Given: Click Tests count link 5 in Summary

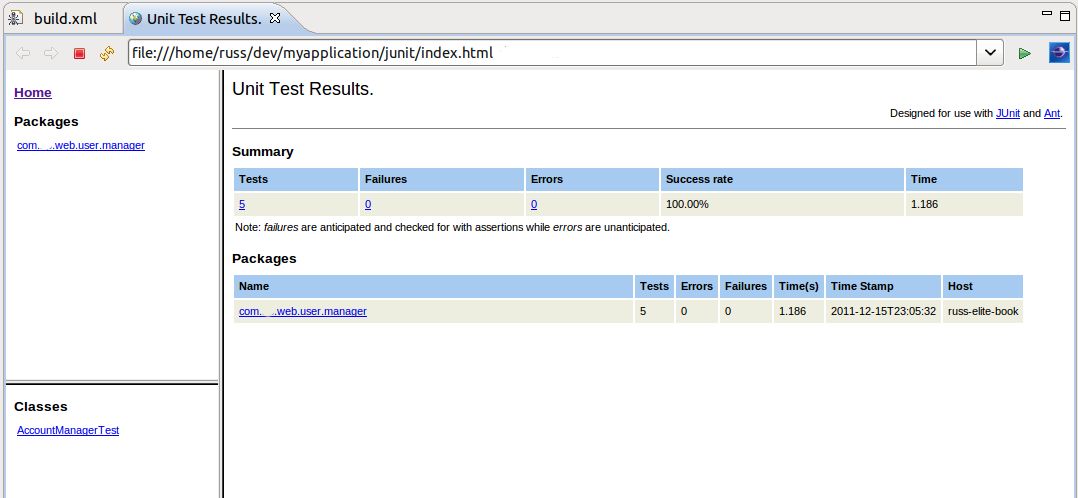Looking at the screenshot, I should click(x=242, y=204).
